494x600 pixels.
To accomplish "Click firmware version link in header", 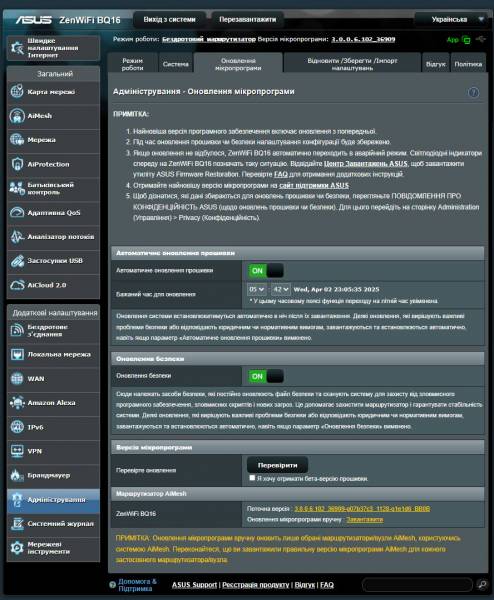I will pos(363,39).
